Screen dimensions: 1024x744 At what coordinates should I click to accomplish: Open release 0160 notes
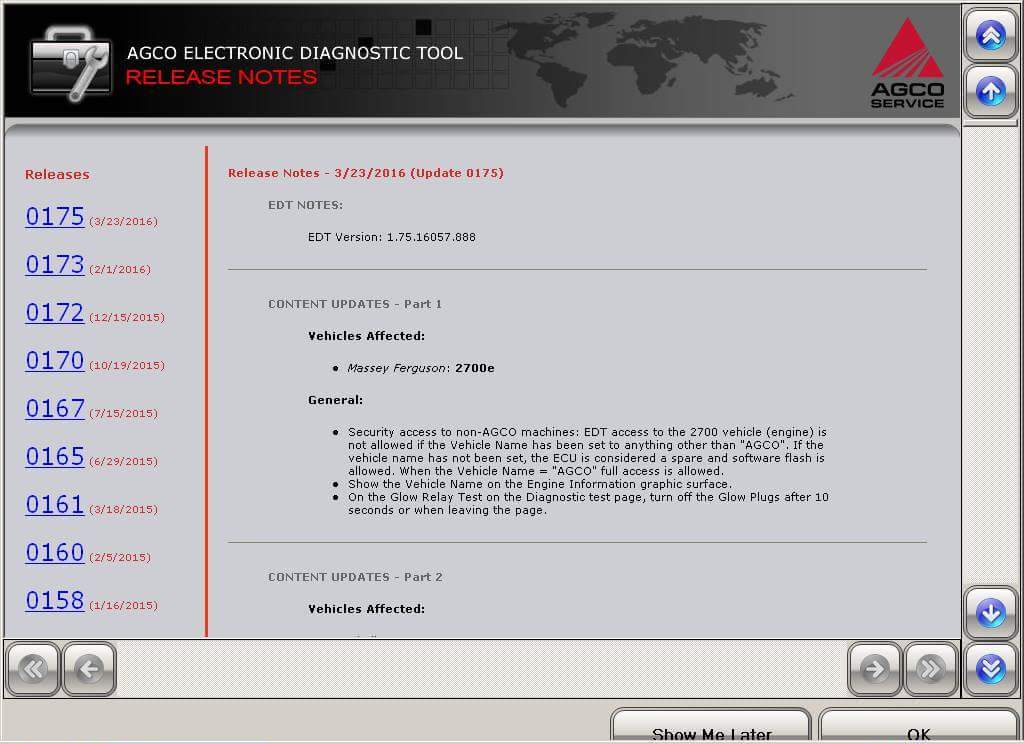55,553
